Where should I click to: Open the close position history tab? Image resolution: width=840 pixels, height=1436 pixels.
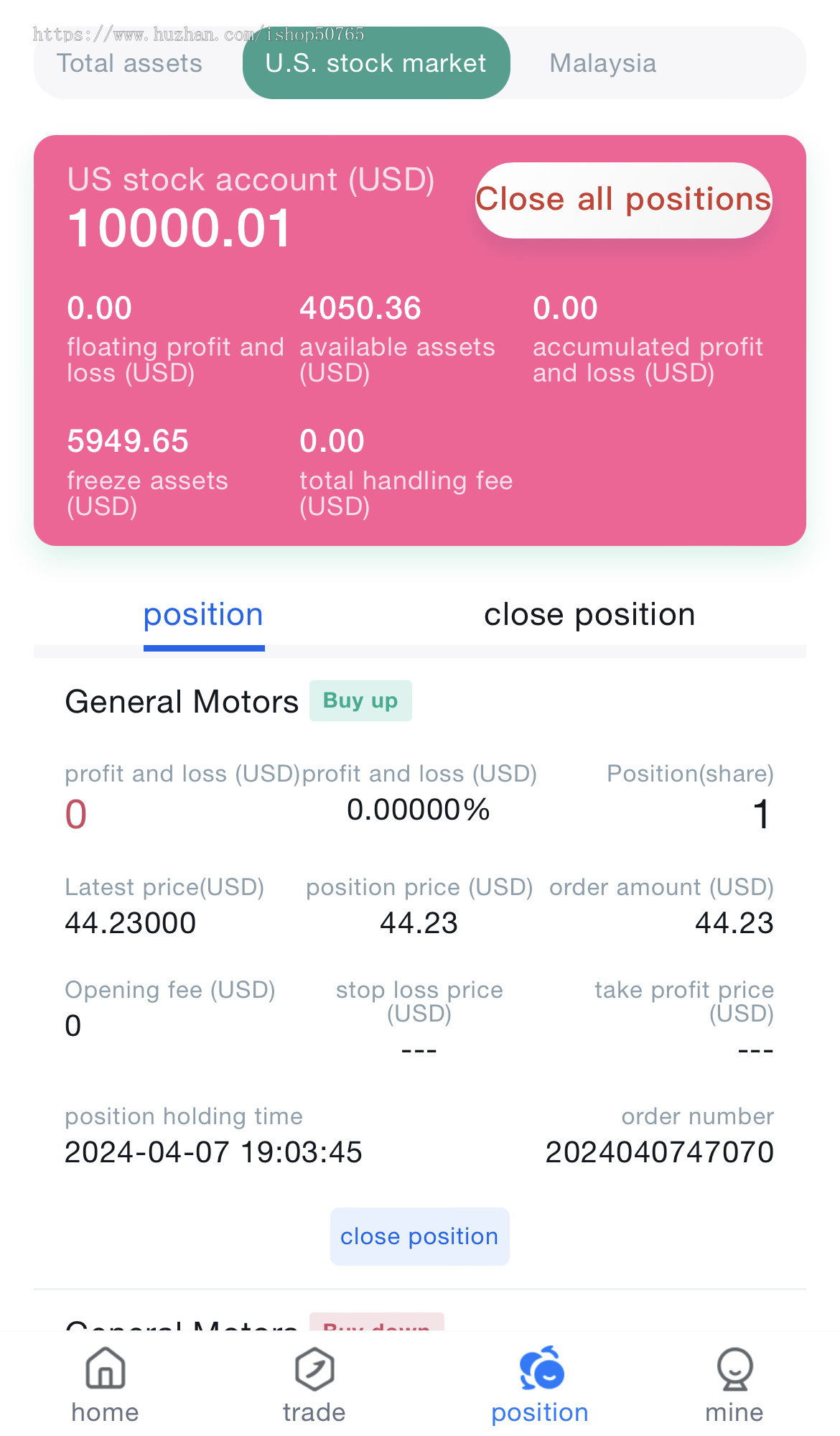pos(589,615)
